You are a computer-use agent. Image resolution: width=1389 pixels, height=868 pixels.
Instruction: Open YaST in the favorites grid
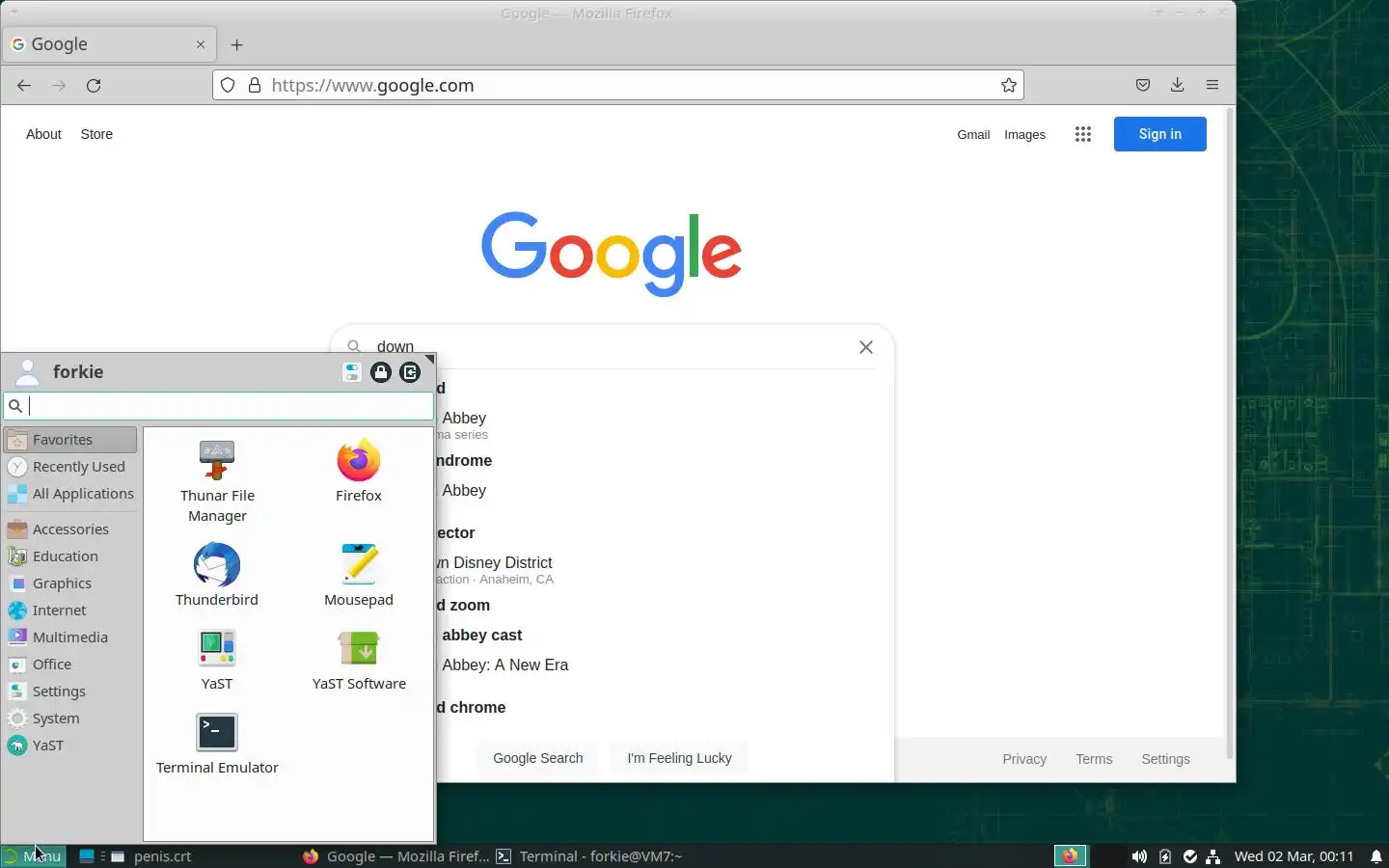click(x=217, y=660)
